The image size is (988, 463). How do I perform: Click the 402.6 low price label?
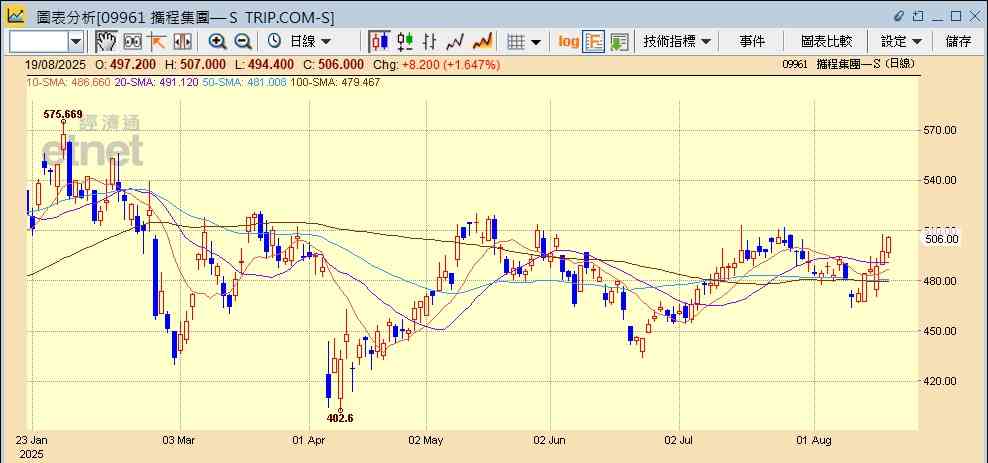pyautogui.click(x=340, y=418)
